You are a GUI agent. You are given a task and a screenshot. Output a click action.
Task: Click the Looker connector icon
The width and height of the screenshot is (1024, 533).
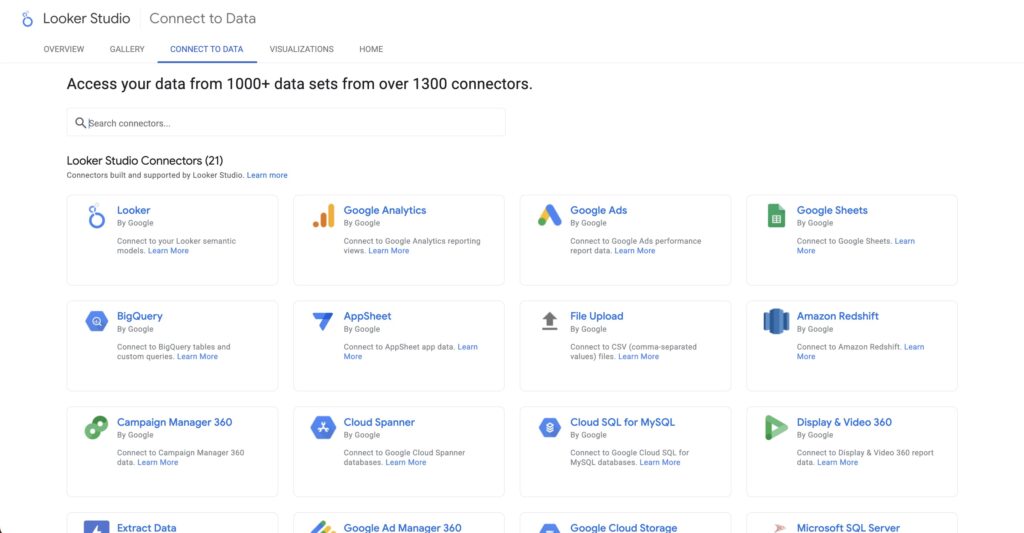[x=96, y=216]
